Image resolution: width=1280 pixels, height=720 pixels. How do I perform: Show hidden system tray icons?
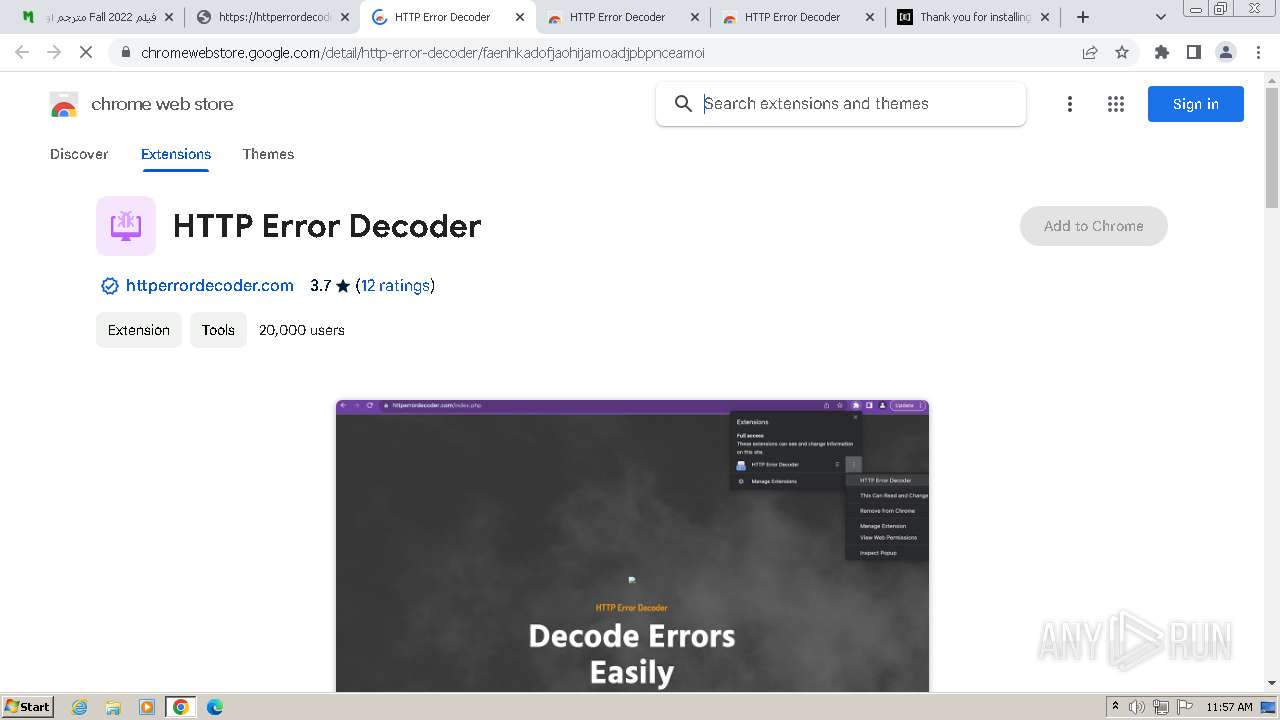(x=1115, y=707)
